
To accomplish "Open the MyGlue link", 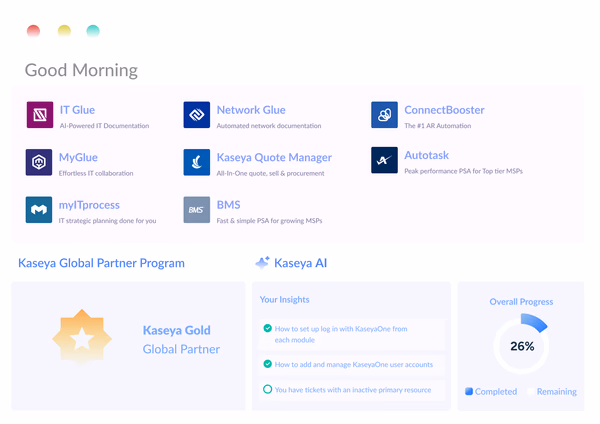I will pos(78,157).
